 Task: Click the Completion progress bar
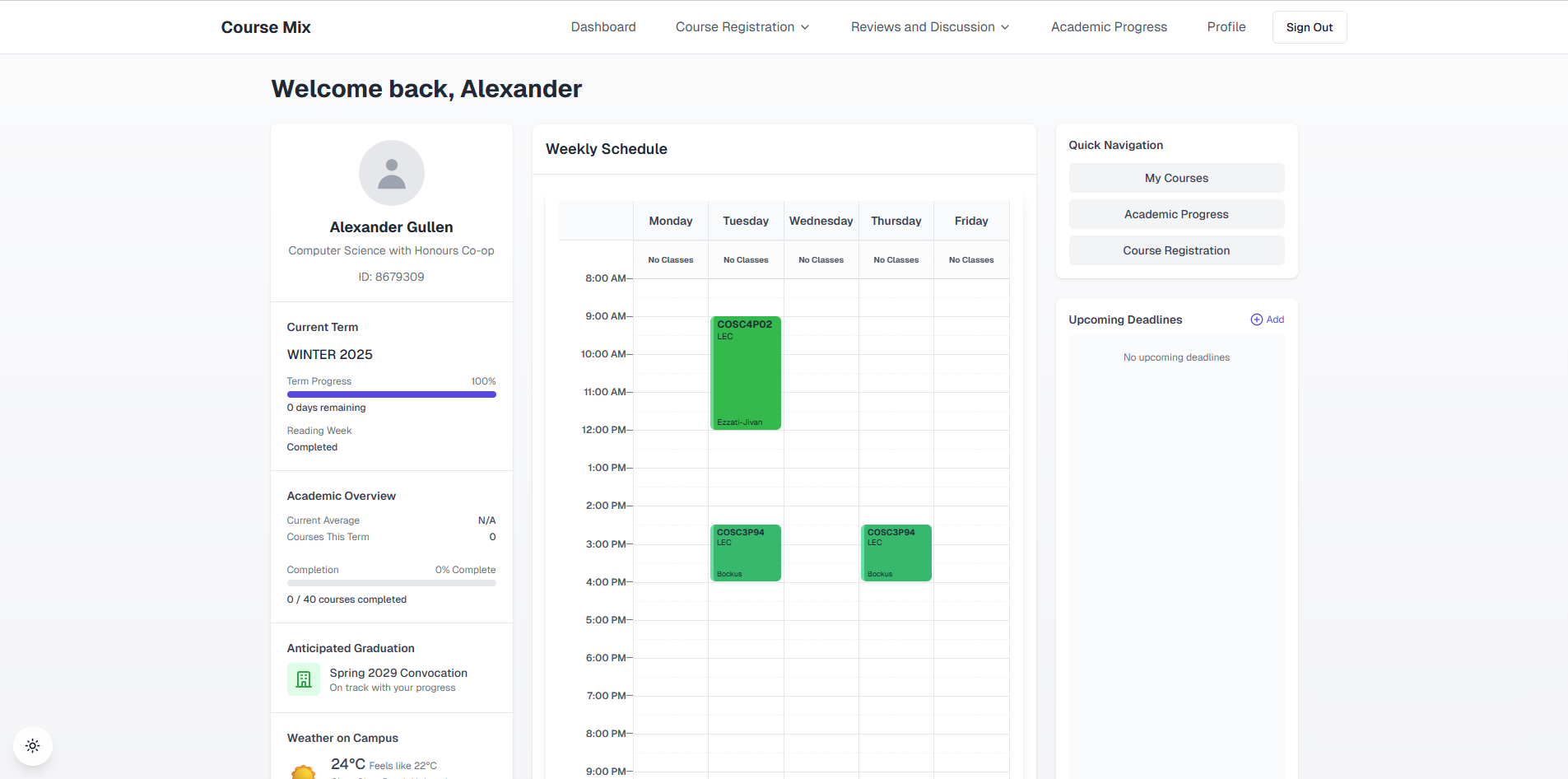click(391, 583)
